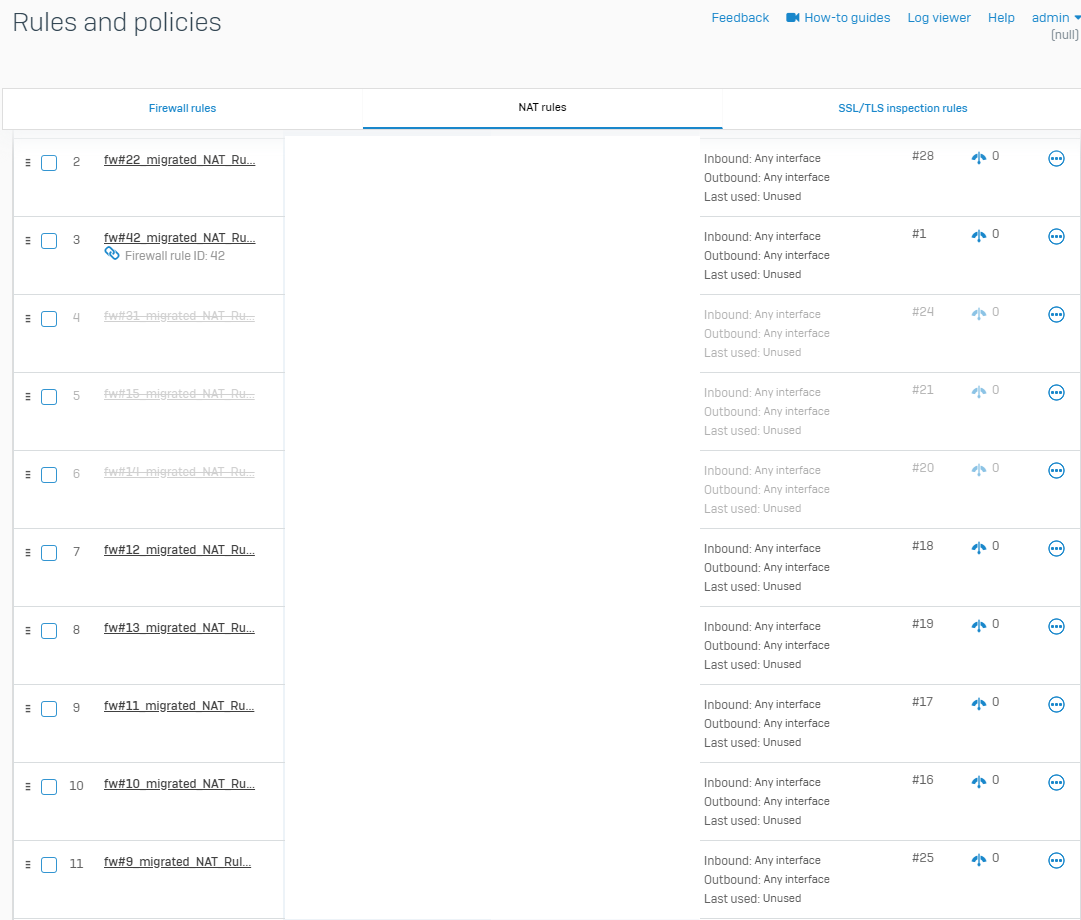Switch to the Firewall rules tab
1081x920 pixels.
pyautogui.click(x=182, y=108)
